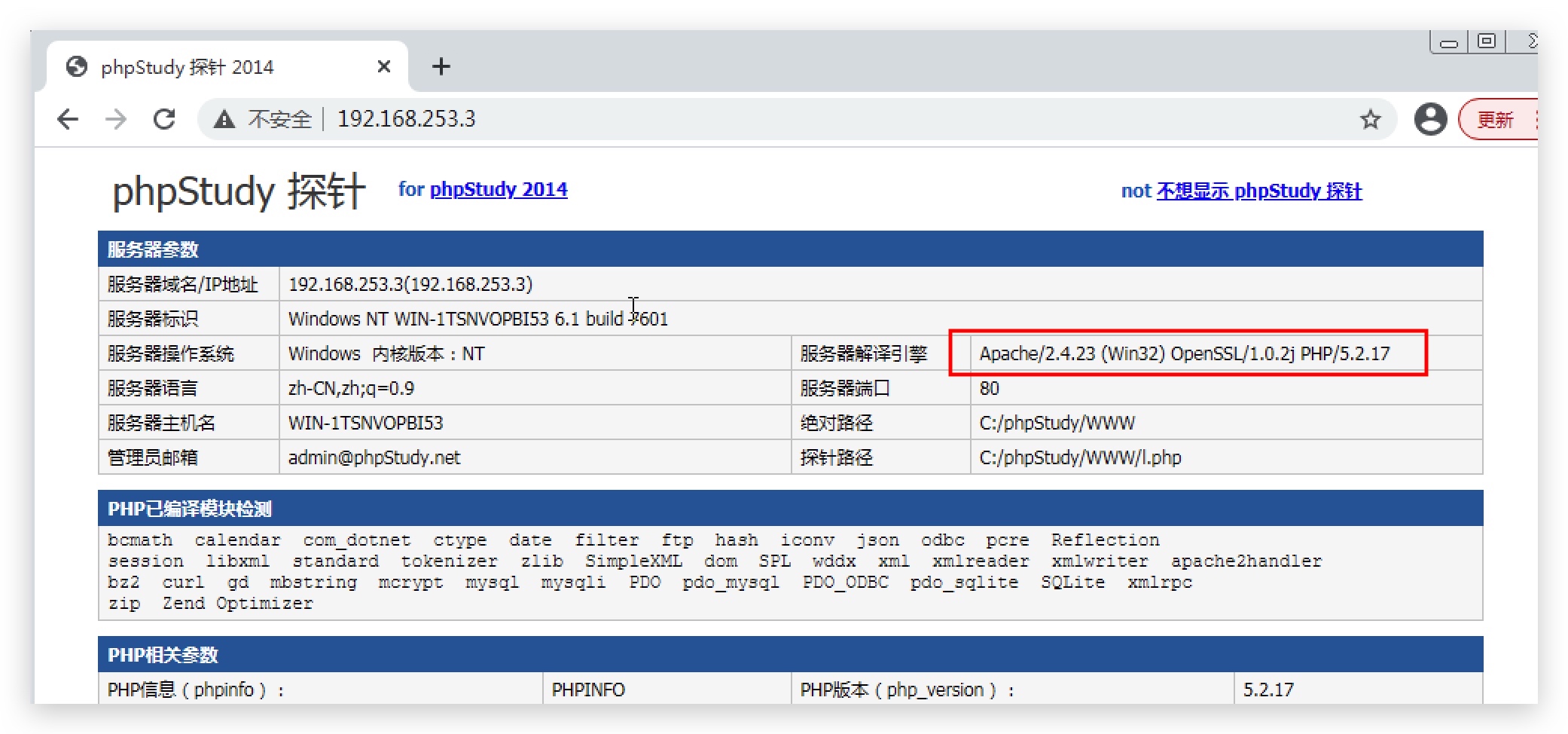The image size is (1568, 734).
Task: Select the phpStudy 探针 2014 tab
Action: (227, 67)
